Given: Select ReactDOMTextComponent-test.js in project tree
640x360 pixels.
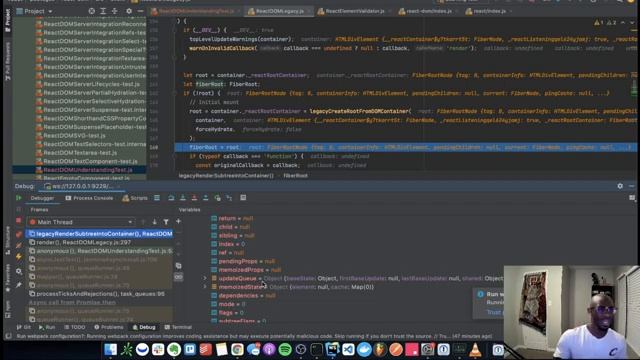Looking at the screenshot, I should [x=90, y=161].
